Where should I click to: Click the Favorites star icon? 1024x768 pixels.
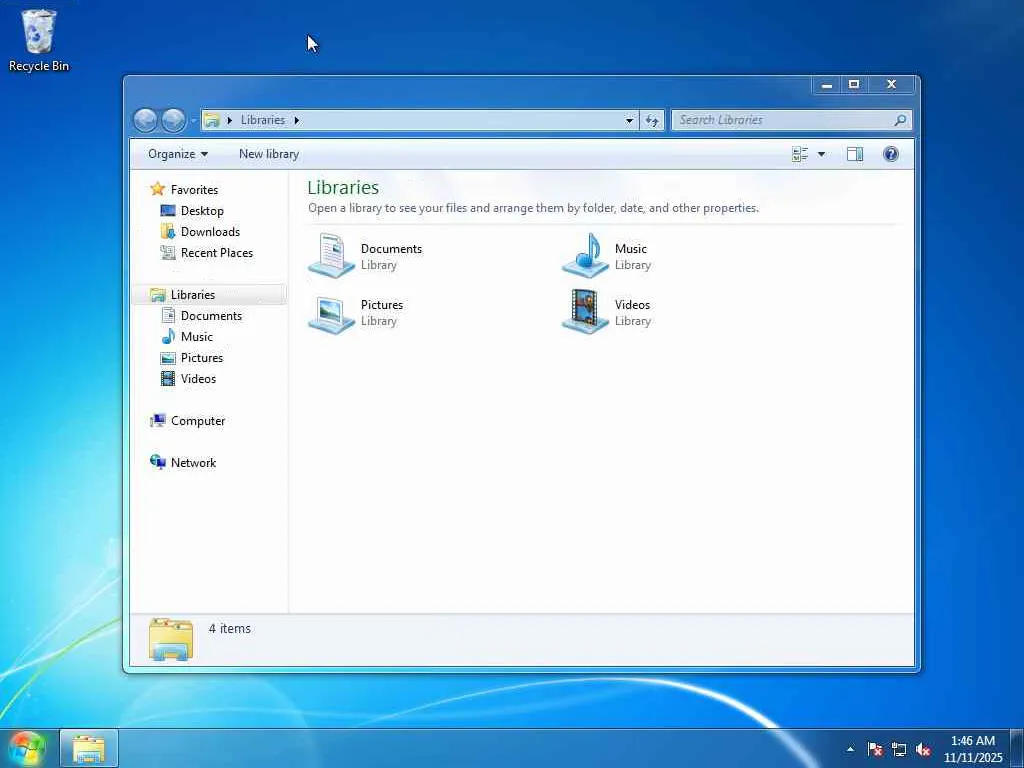(x=157, y=189)
